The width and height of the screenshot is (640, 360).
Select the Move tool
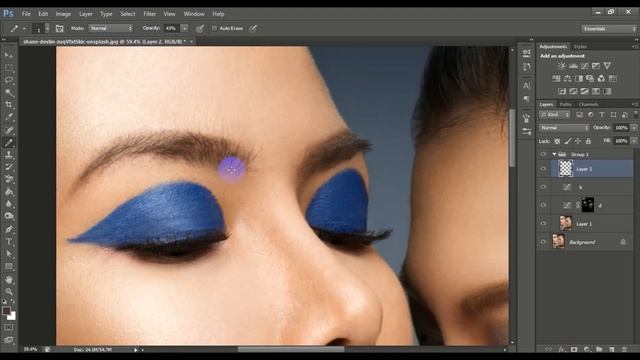(9, 55)
